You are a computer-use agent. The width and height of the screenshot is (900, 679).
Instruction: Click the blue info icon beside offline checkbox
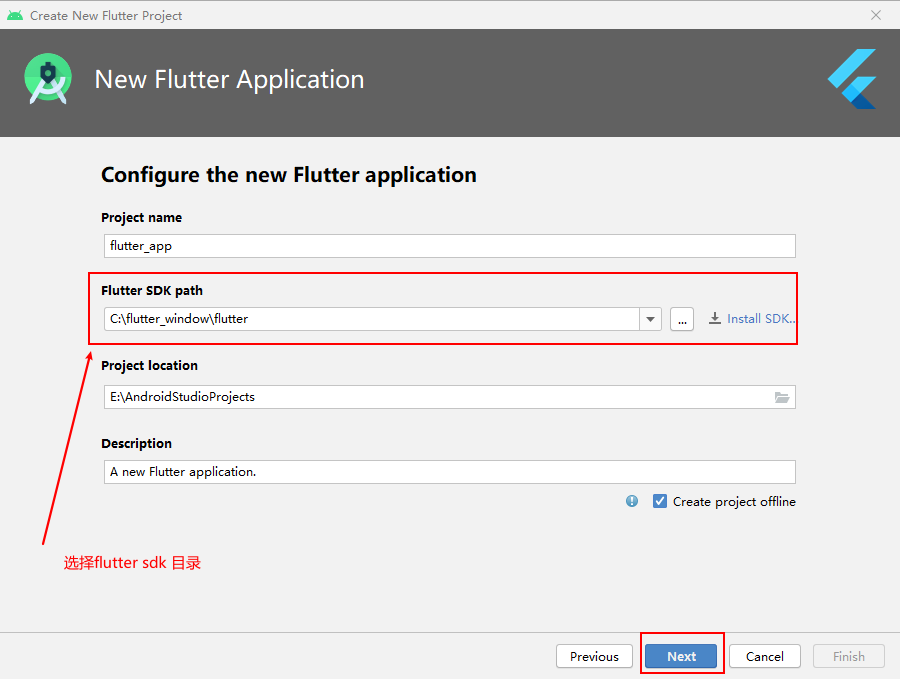pyautogui.click(x=632, y=501)
